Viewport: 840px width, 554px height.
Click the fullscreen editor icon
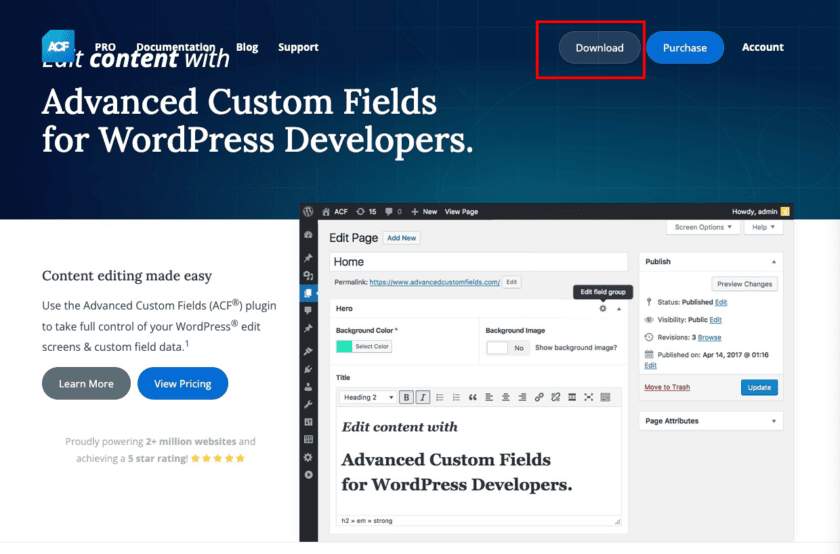click(x=588, y=397)
